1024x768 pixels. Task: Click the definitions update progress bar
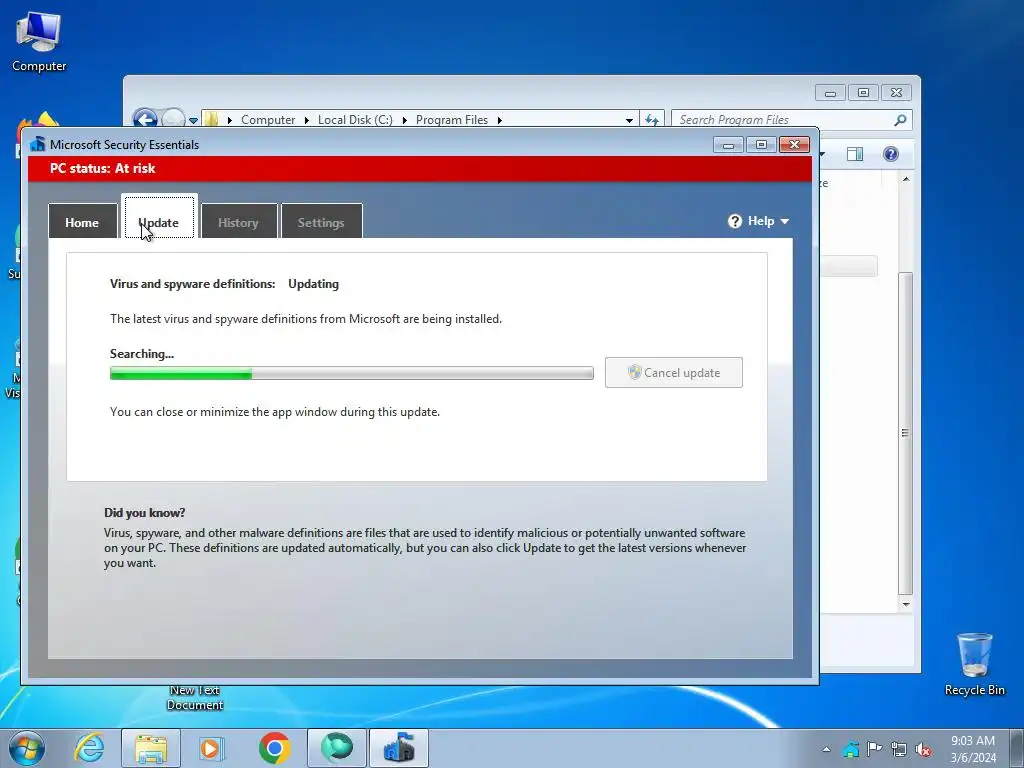[351, 373]
